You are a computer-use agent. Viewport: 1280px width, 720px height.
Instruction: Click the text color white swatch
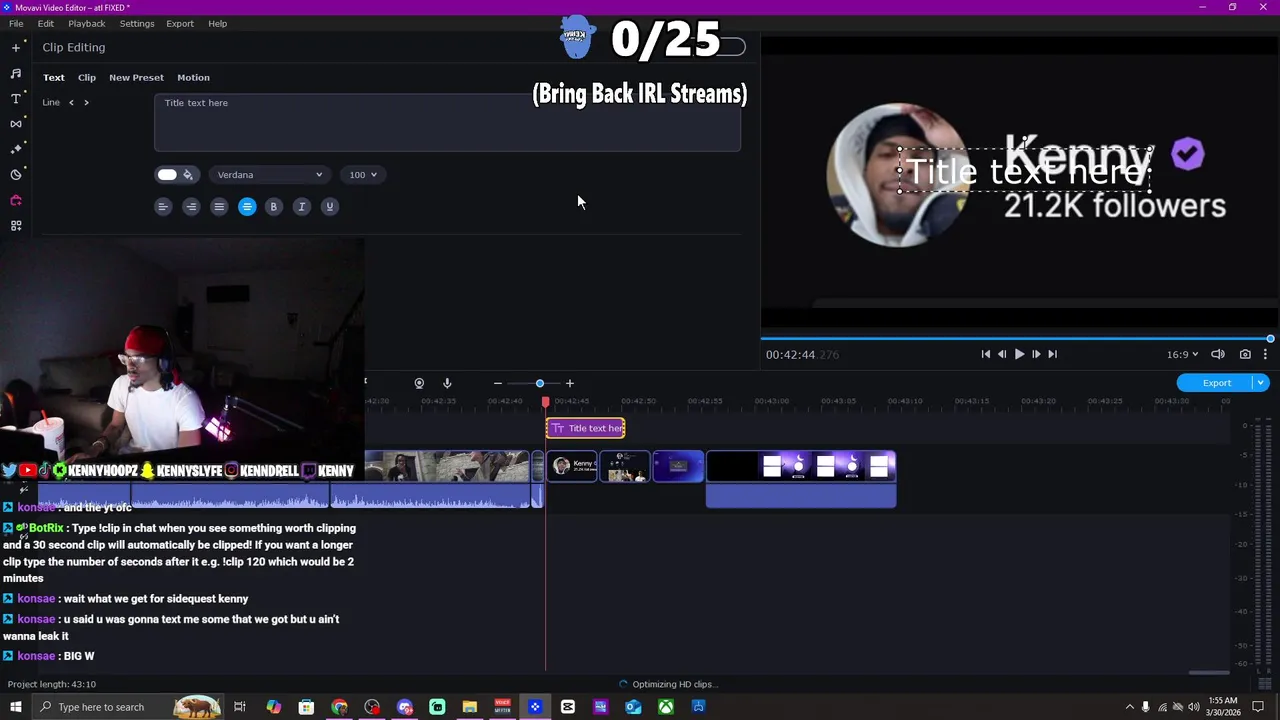pyautogui.click(x=167, y=175)
